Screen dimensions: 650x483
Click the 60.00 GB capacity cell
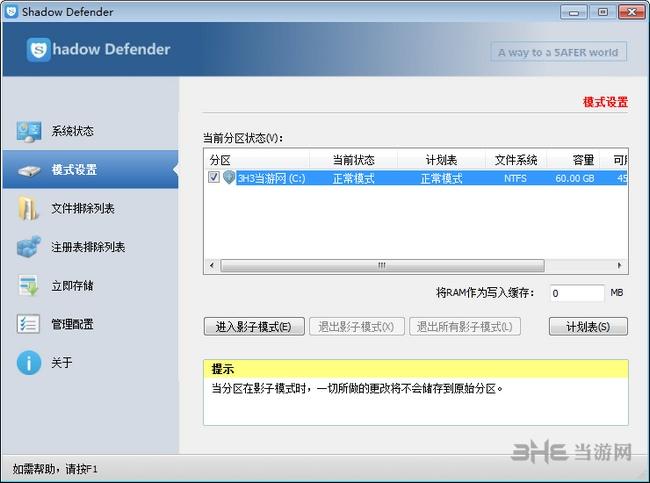(575, 178)
